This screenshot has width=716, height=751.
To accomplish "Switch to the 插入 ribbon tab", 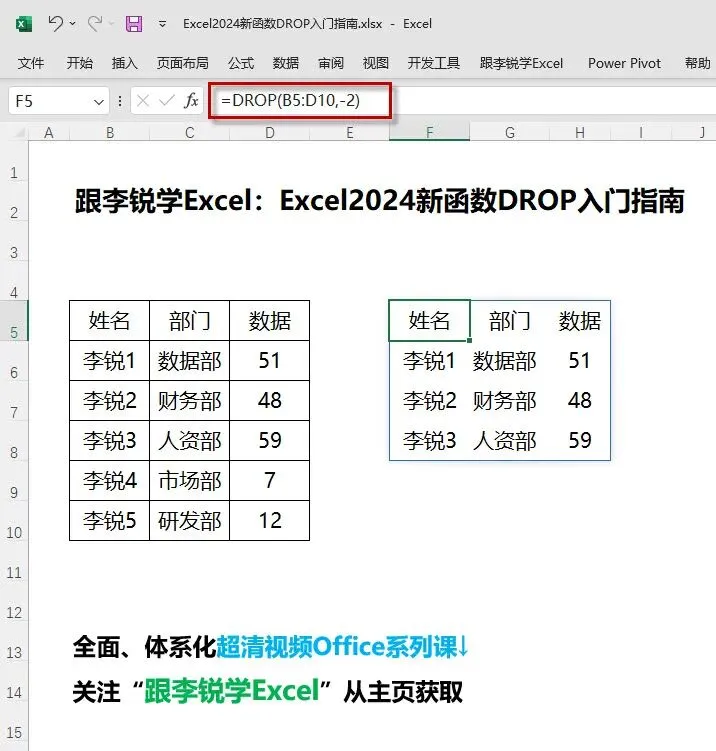I will pyautogui.click(x=125, y=63).
